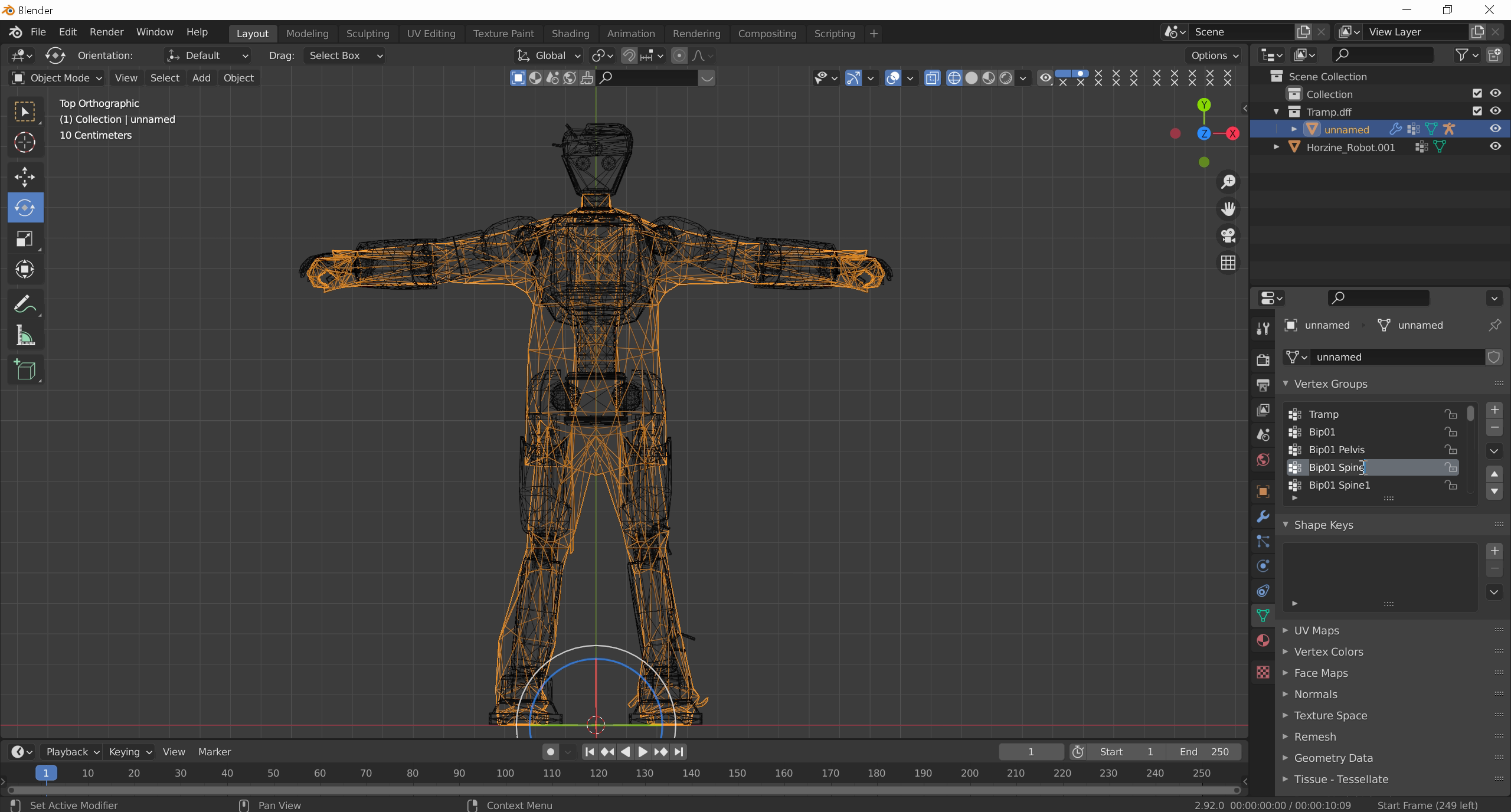Viewport: 1511px width, 812px height.
Task: Open the Material properties tab
Action: [1263, 640]
